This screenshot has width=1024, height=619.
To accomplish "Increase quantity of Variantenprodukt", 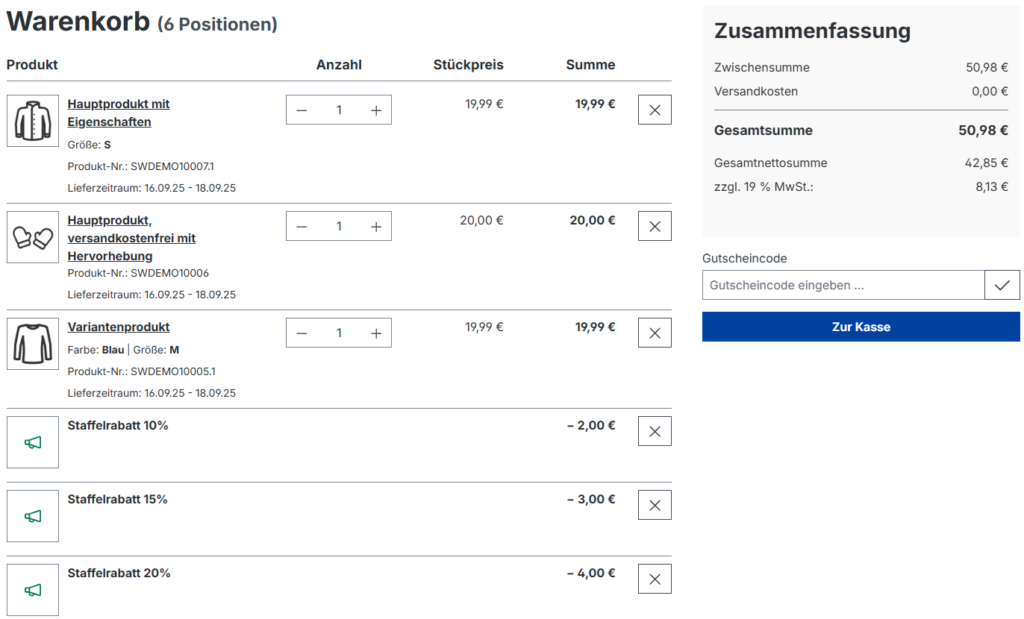I will coord(376,333).
